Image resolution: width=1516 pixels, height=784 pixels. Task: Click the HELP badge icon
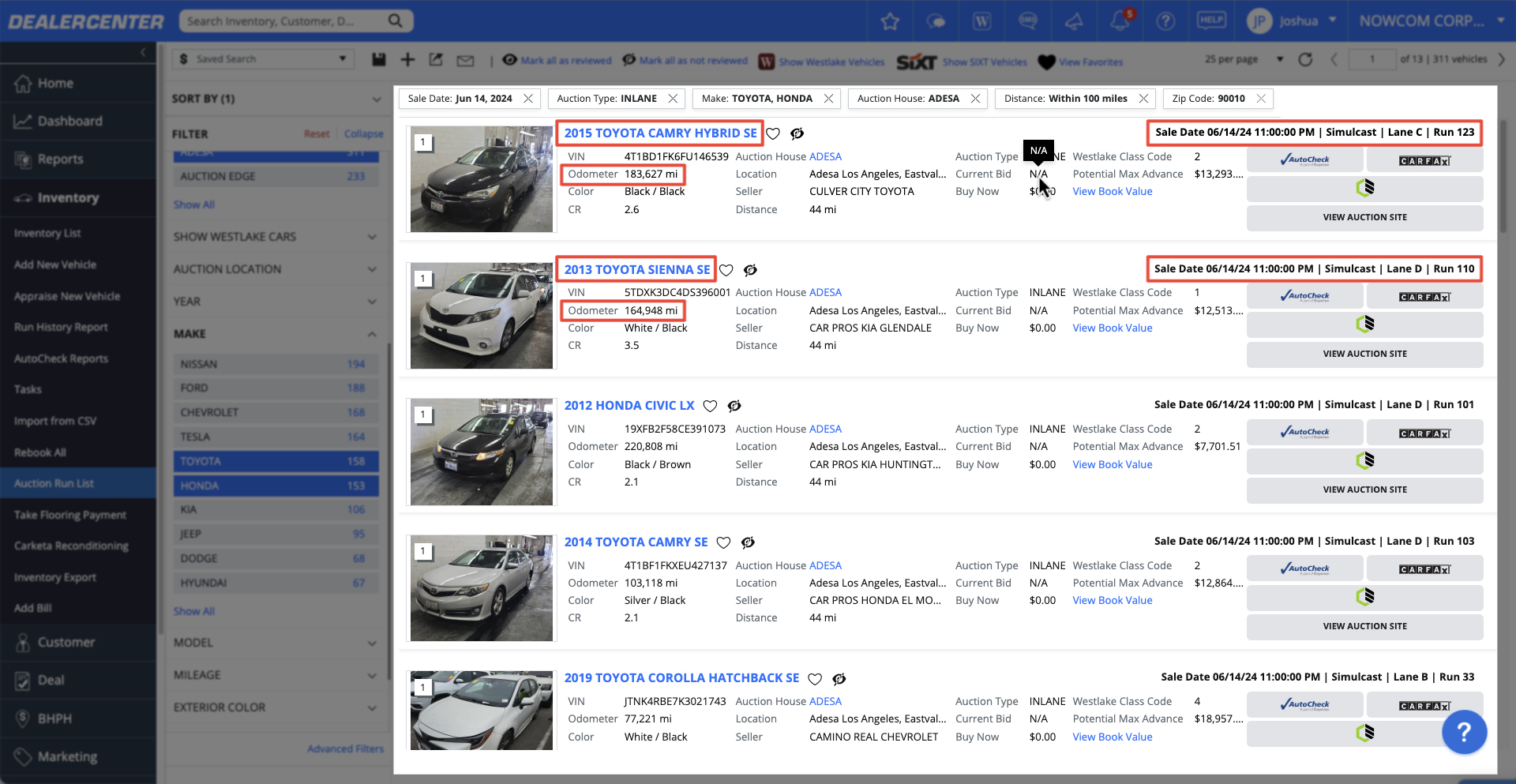(x=1211, y=21)
